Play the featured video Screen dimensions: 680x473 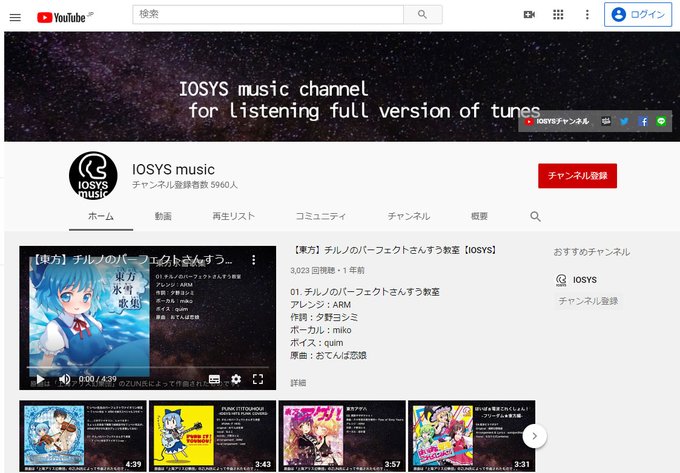tap(40, 379)
